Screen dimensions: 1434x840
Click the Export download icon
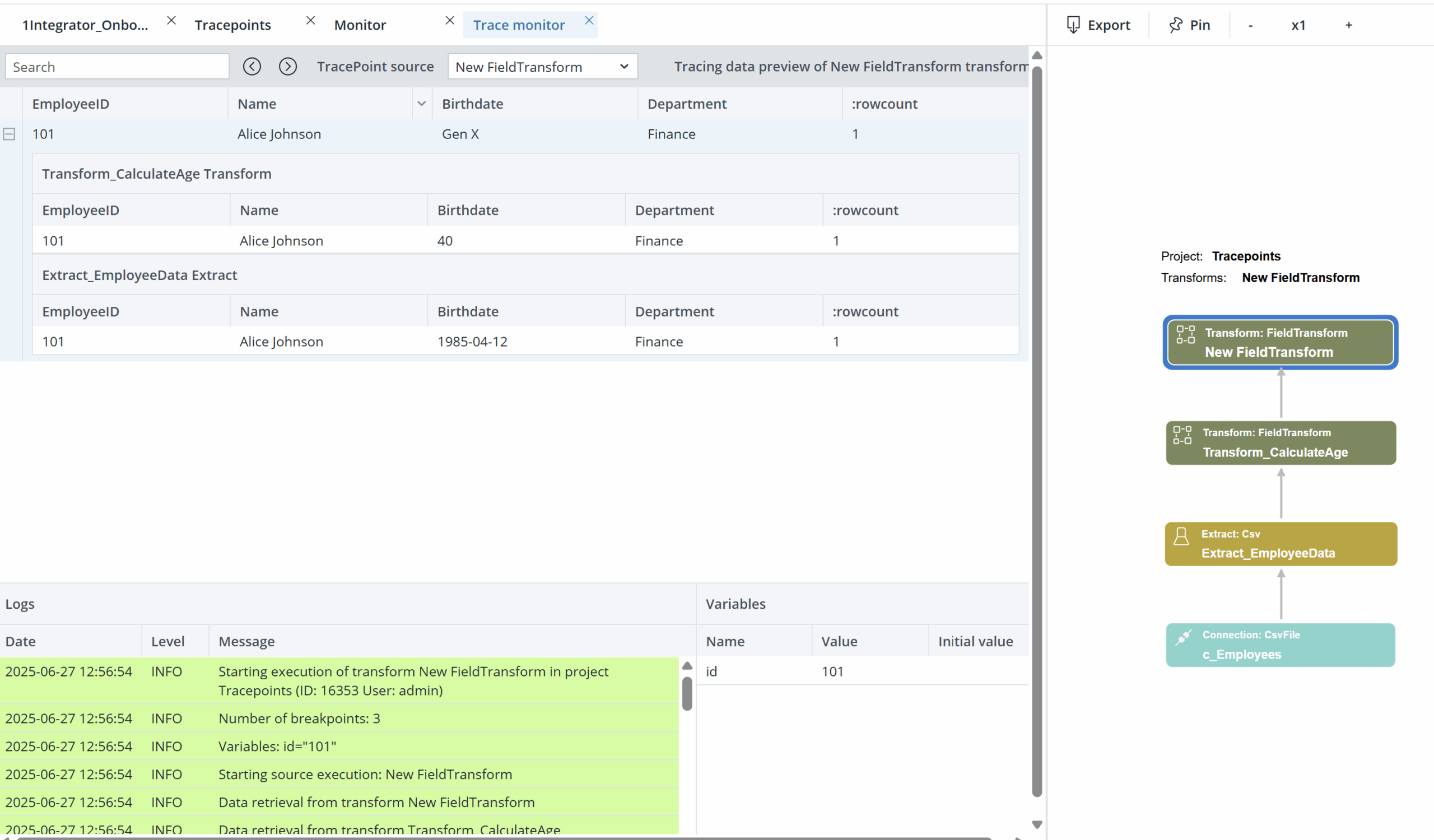tap(1073, 25)
